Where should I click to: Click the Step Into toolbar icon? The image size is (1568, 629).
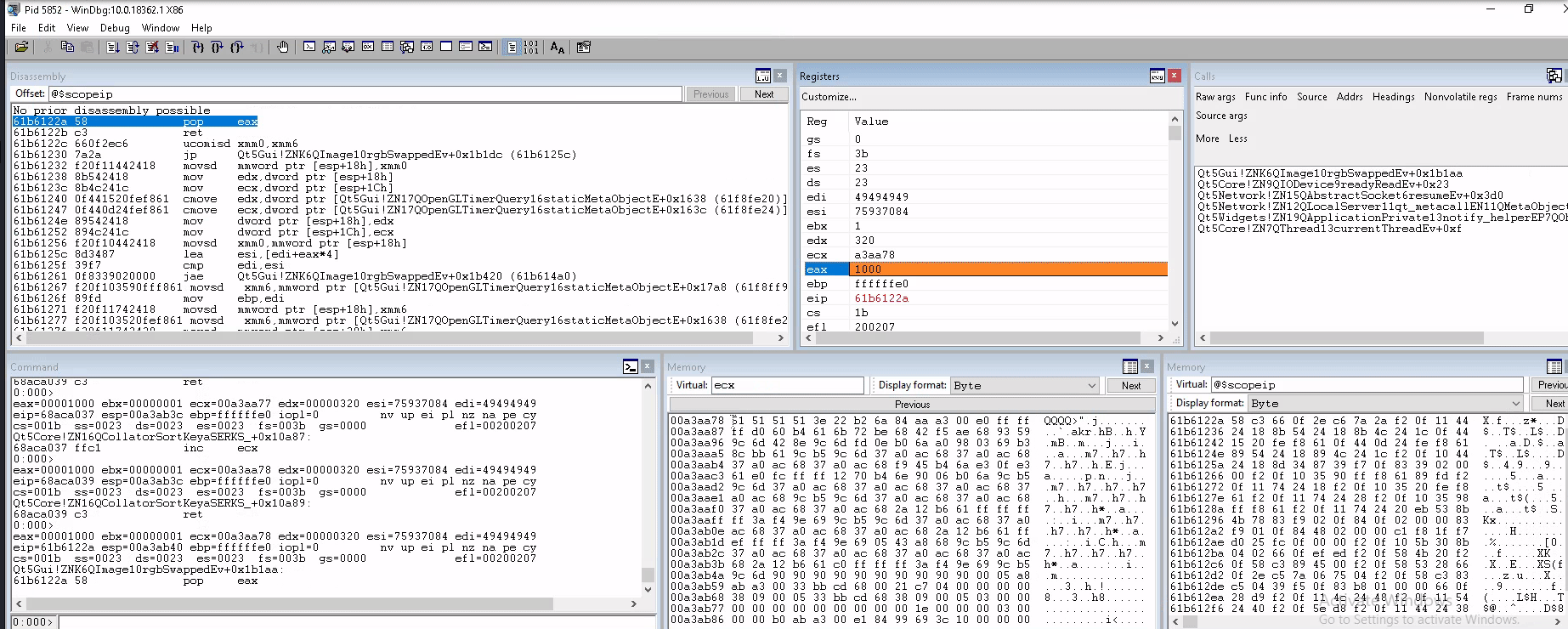(x=198, y=48)
